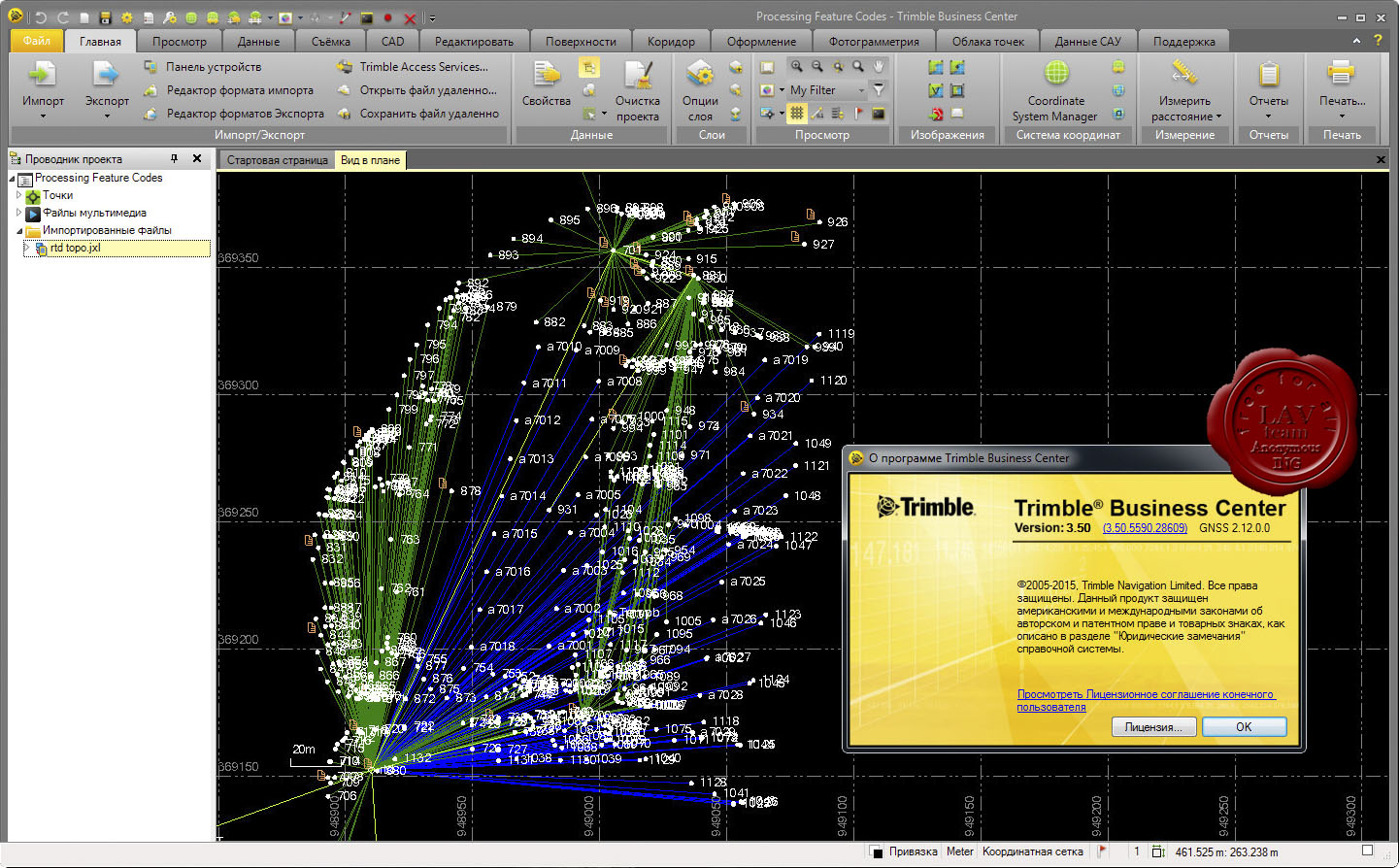The height and width of the screenshot is (868, 1399).
Task: Click the Meter units in status bar
Action: tap(959, 851)
